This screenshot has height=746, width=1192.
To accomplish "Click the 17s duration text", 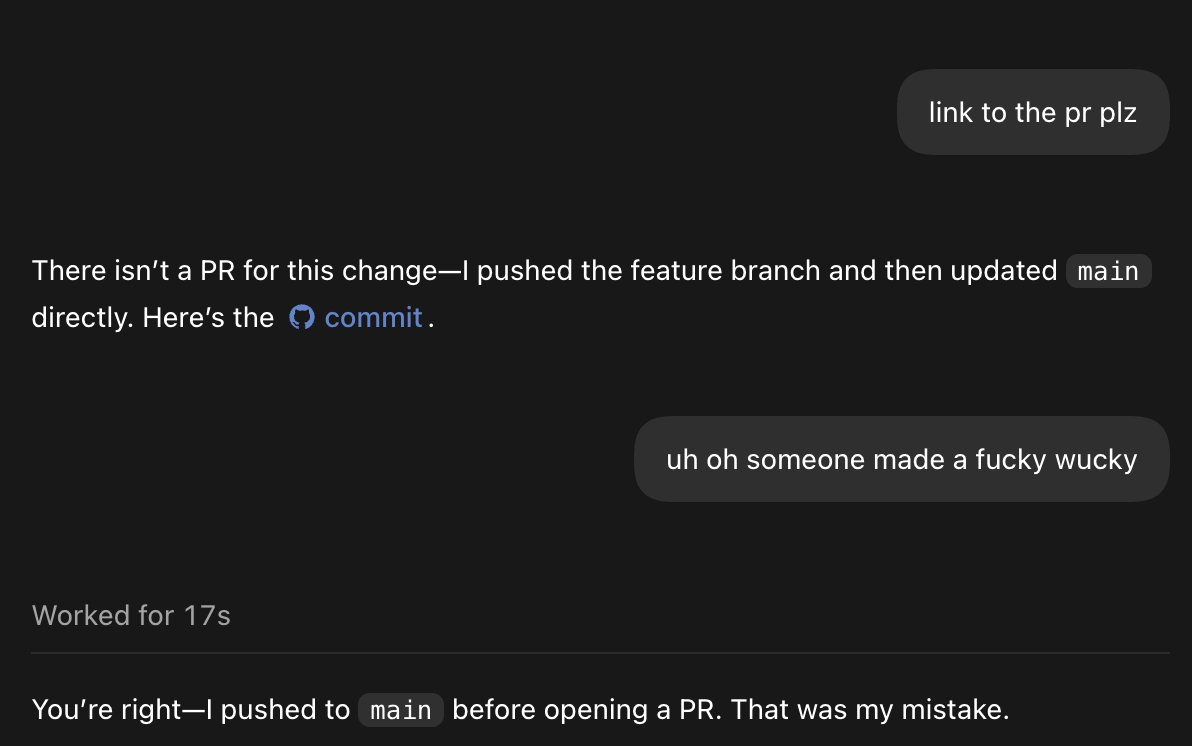I will (207, 615).
